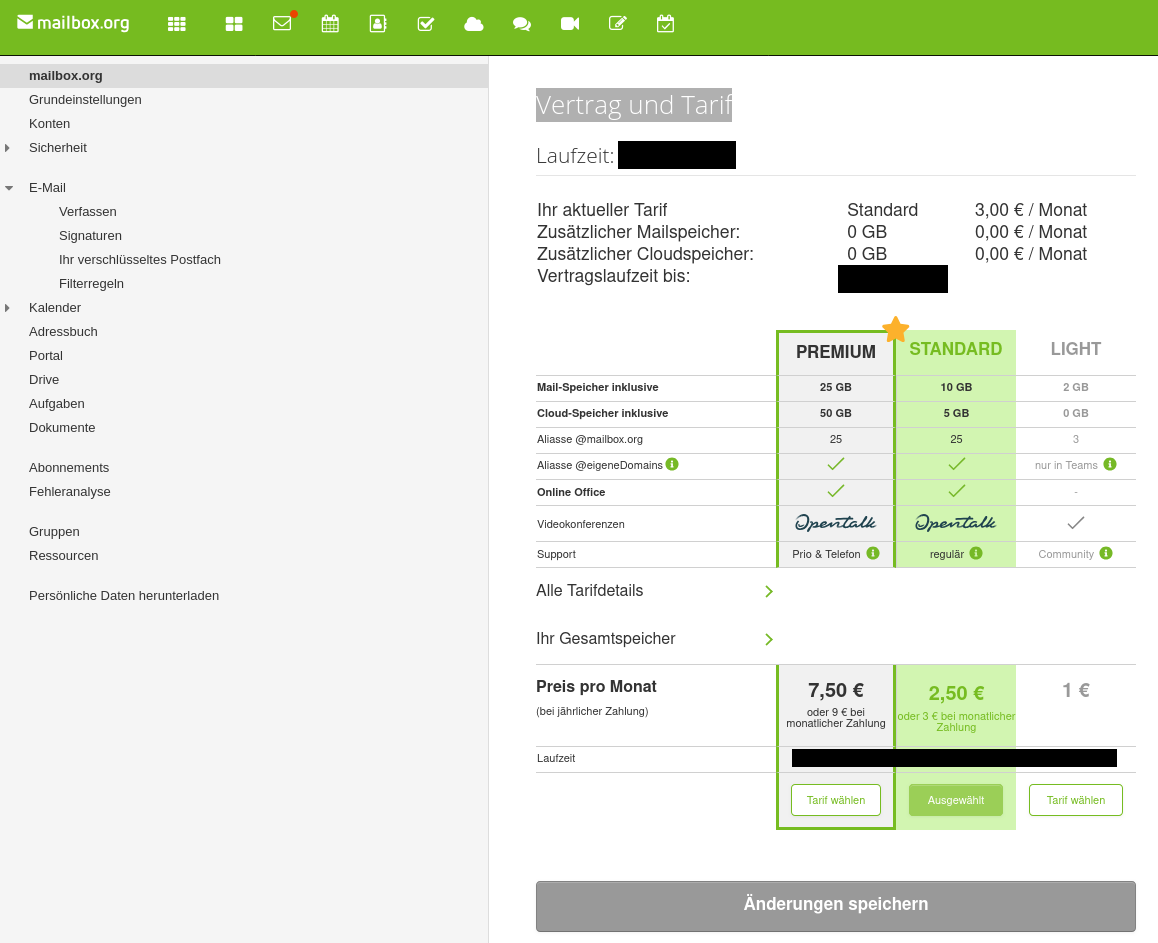Screen dimensions: 1158x943
Task: Open the Tasks checkmark icon
Action: click(426, 24)
